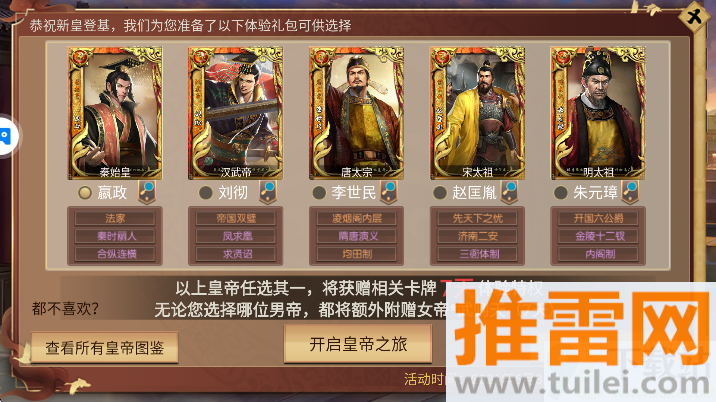716x402 pixels.
Task: Click the 金陵十二钗 tag under 朱元璋
Action: 598,236
